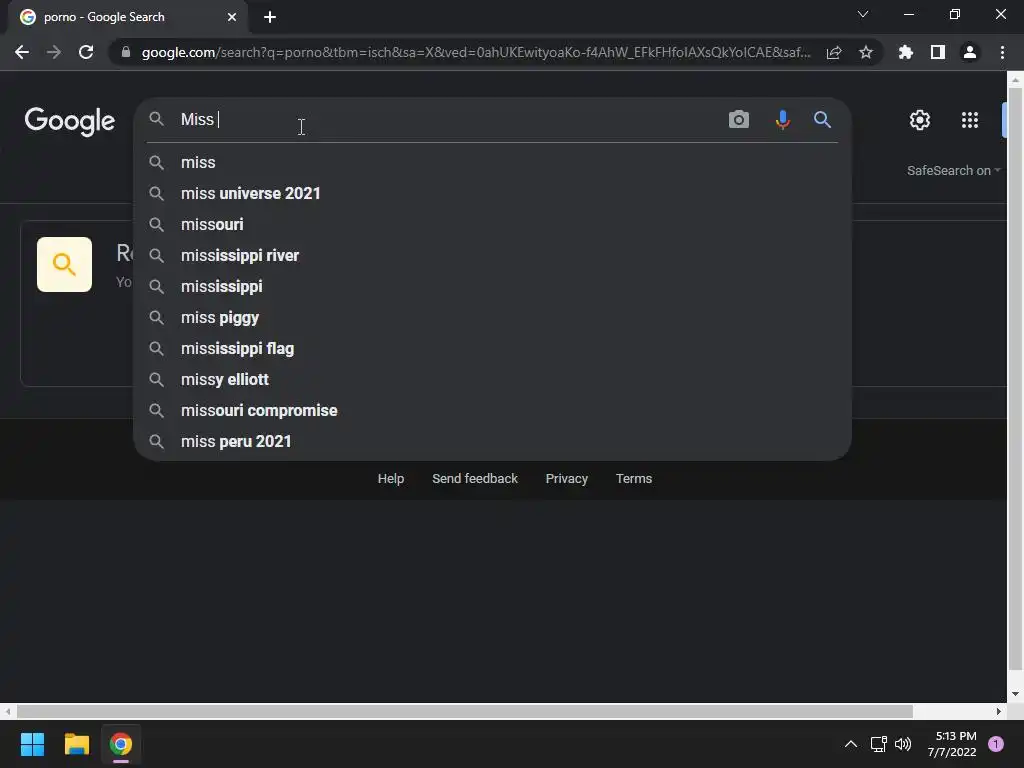Click the horizontal scrollbar right arrow
This screenshot has width=1024, height=768.
(999, 711)
